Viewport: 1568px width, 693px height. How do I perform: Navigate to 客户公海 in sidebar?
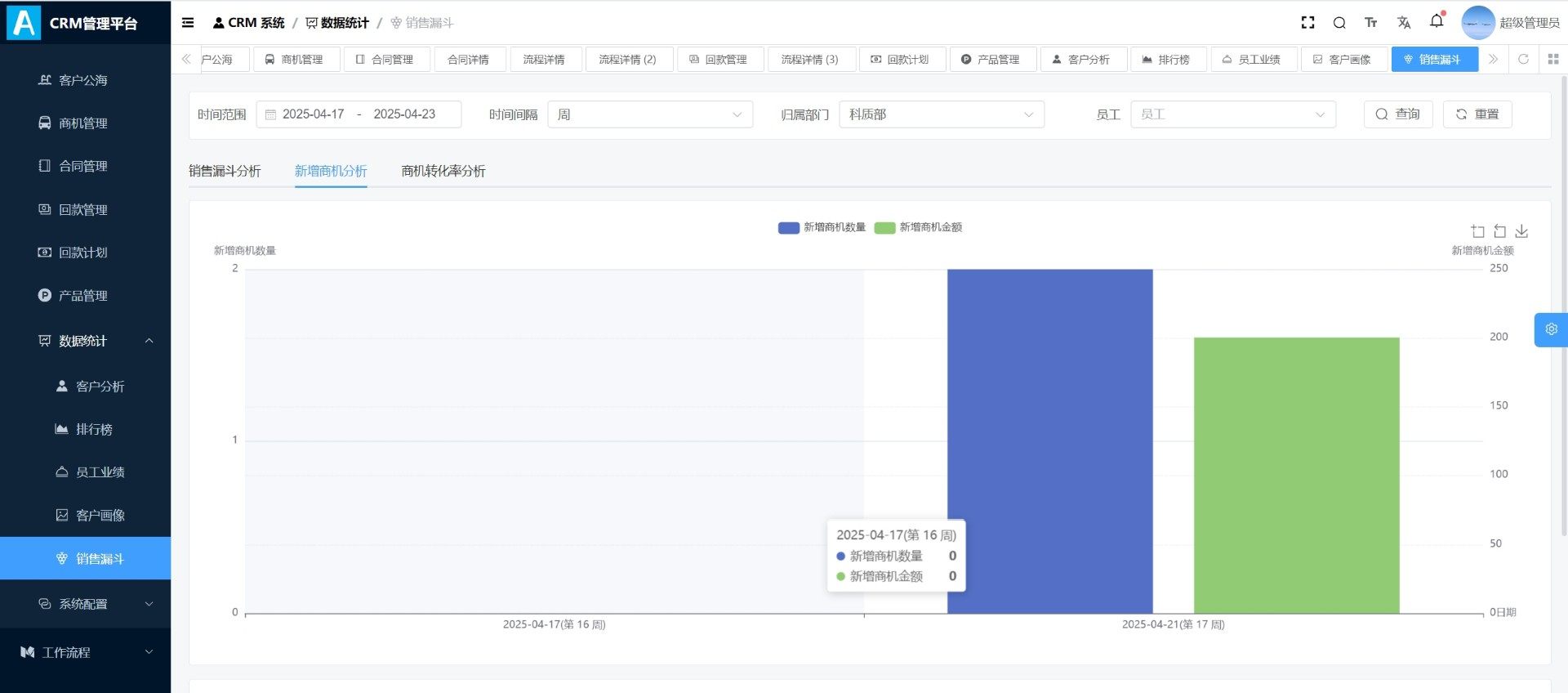tap(86, 80)
